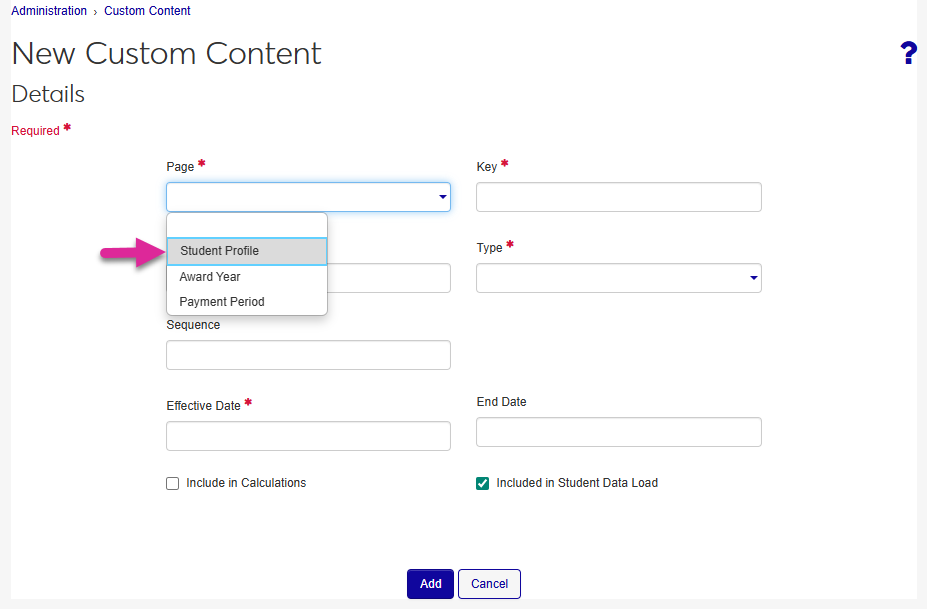Collapse the Page dropdown using its arrow
This screenshot has width=927, height=609.
[442, 198]
